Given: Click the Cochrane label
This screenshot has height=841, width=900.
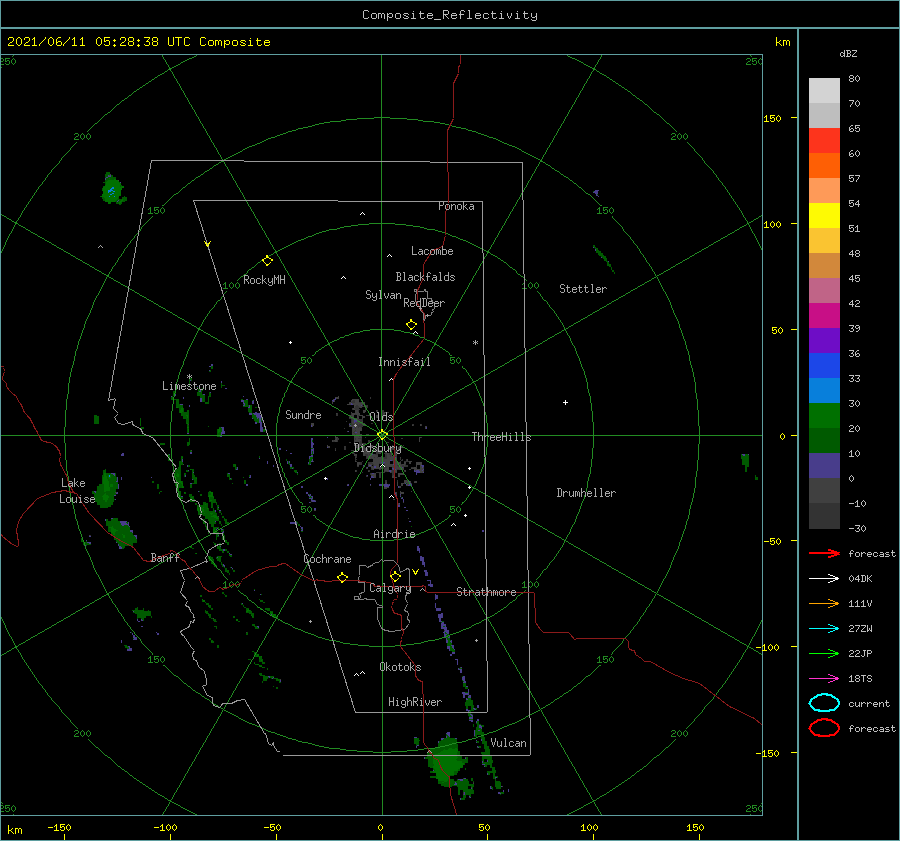Looking at the screenshot, I should point(327,559).
